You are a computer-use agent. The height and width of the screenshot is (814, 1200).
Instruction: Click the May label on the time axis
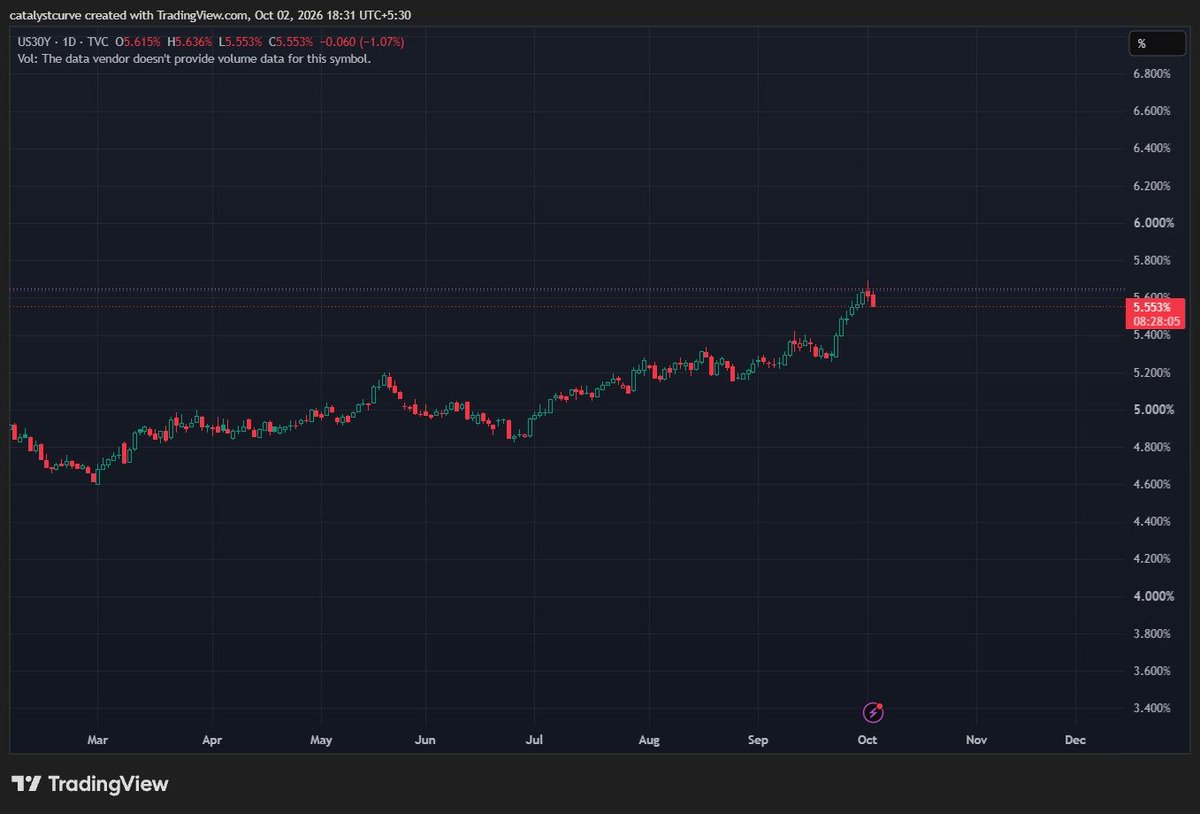pyautogui.click(x=321, y=740)
